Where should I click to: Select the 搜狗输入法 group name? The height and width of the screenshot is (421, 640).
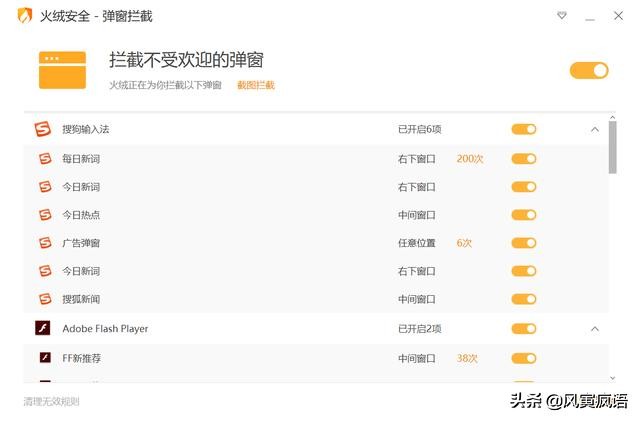tap(85, 129)
